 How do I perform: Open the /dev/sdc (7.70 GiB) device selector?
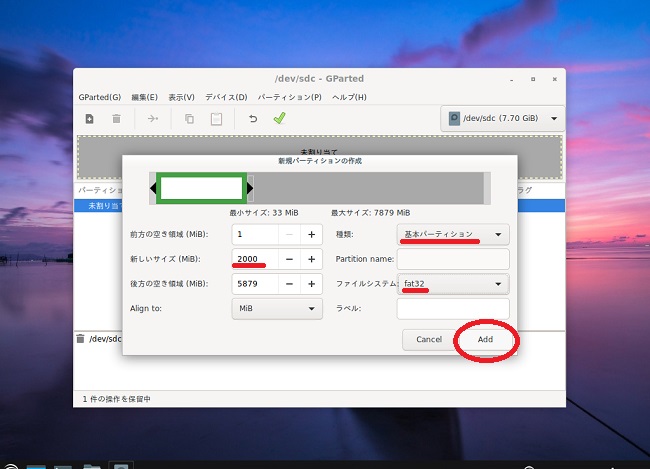(502, 119)
